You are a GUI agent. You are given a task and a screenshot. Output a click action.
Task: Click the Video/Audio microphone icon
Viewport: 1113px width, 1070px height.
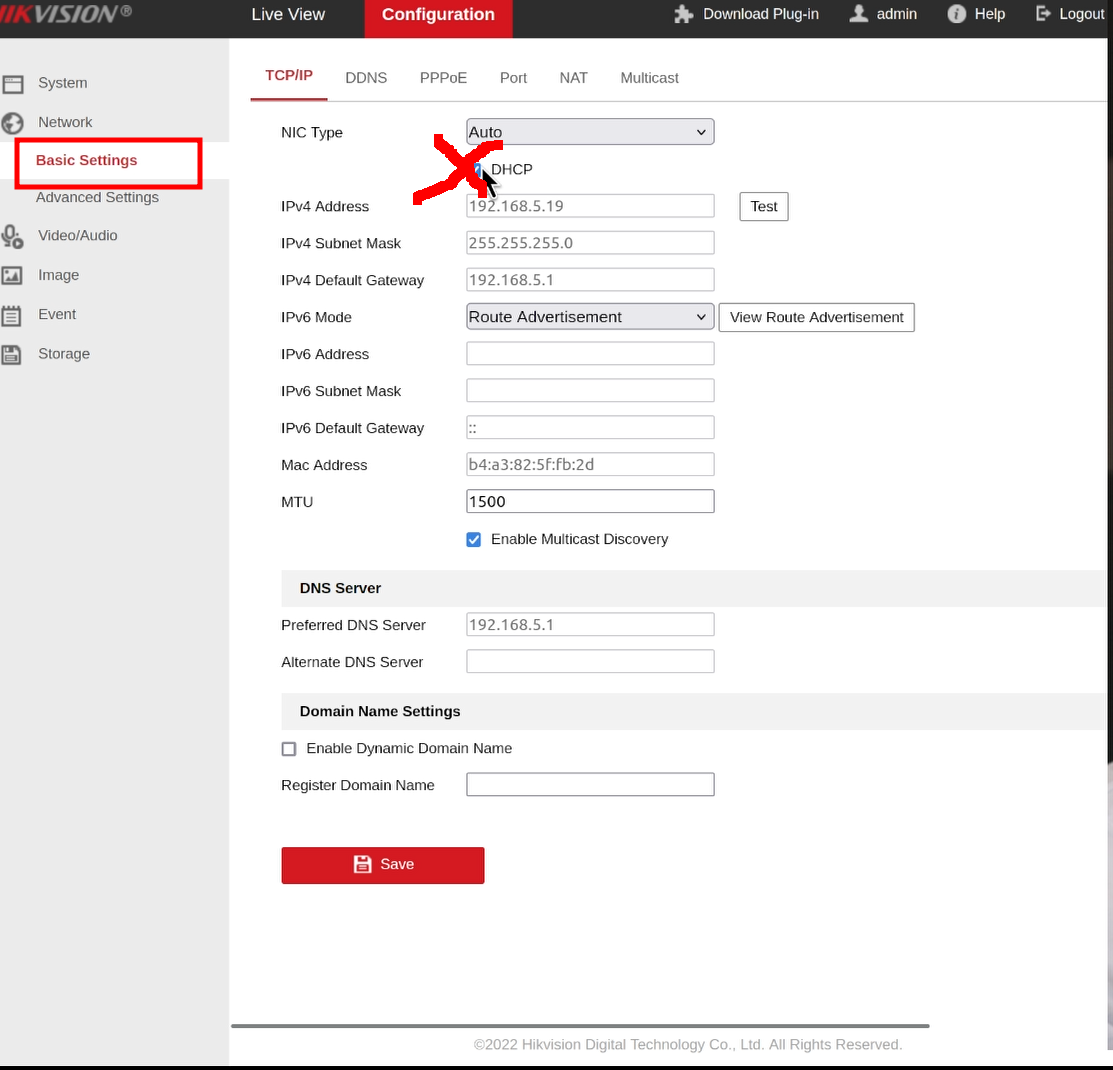12,236
